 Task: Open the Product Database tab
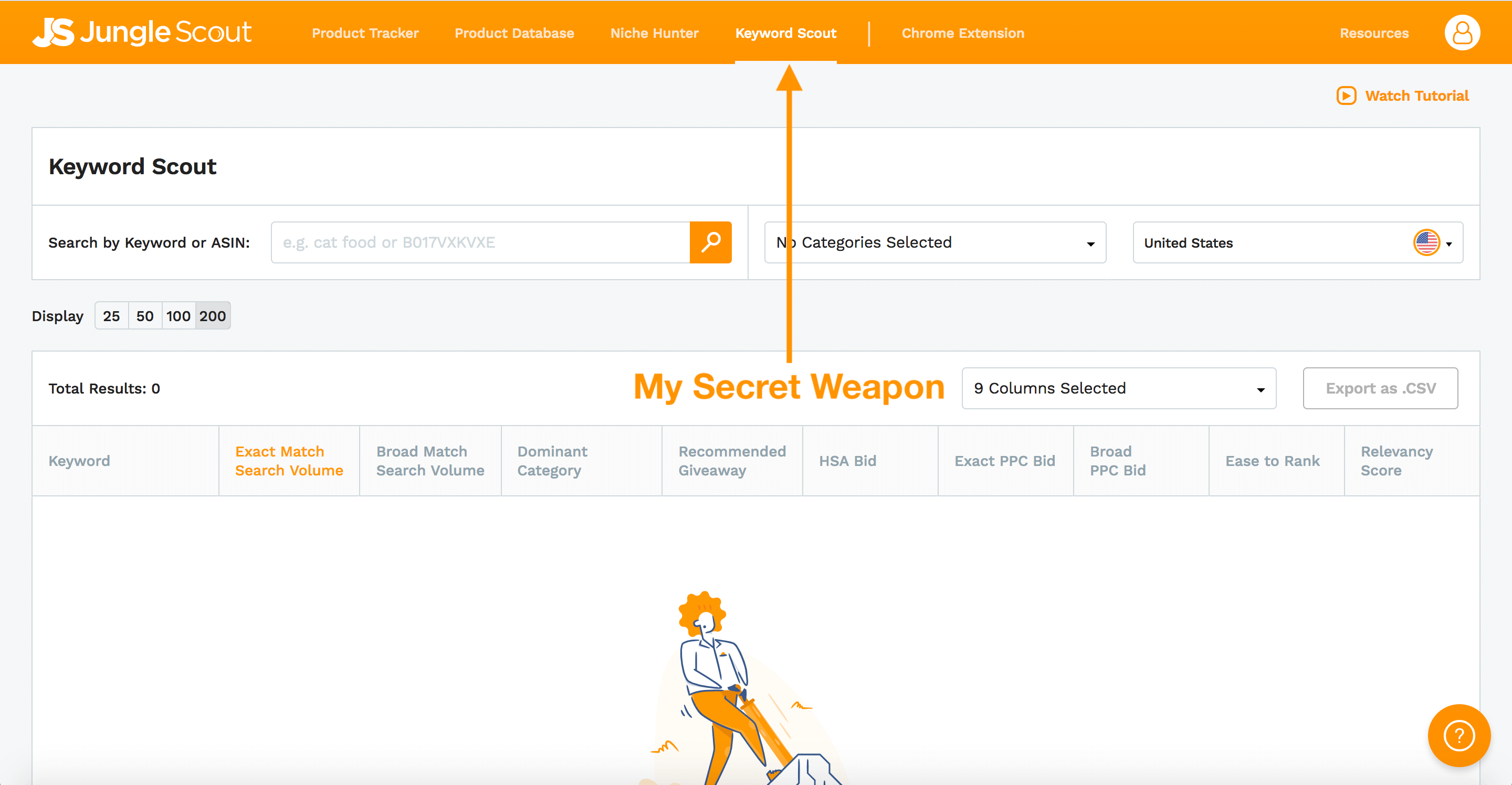click(x=514, y=34)
